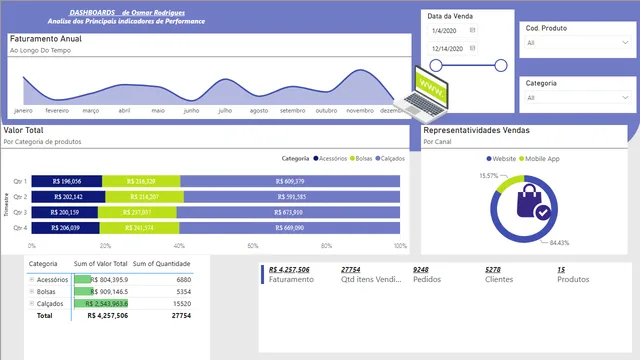
Task: Click the Faturamento Anual chart title
Action: [46, 39]
